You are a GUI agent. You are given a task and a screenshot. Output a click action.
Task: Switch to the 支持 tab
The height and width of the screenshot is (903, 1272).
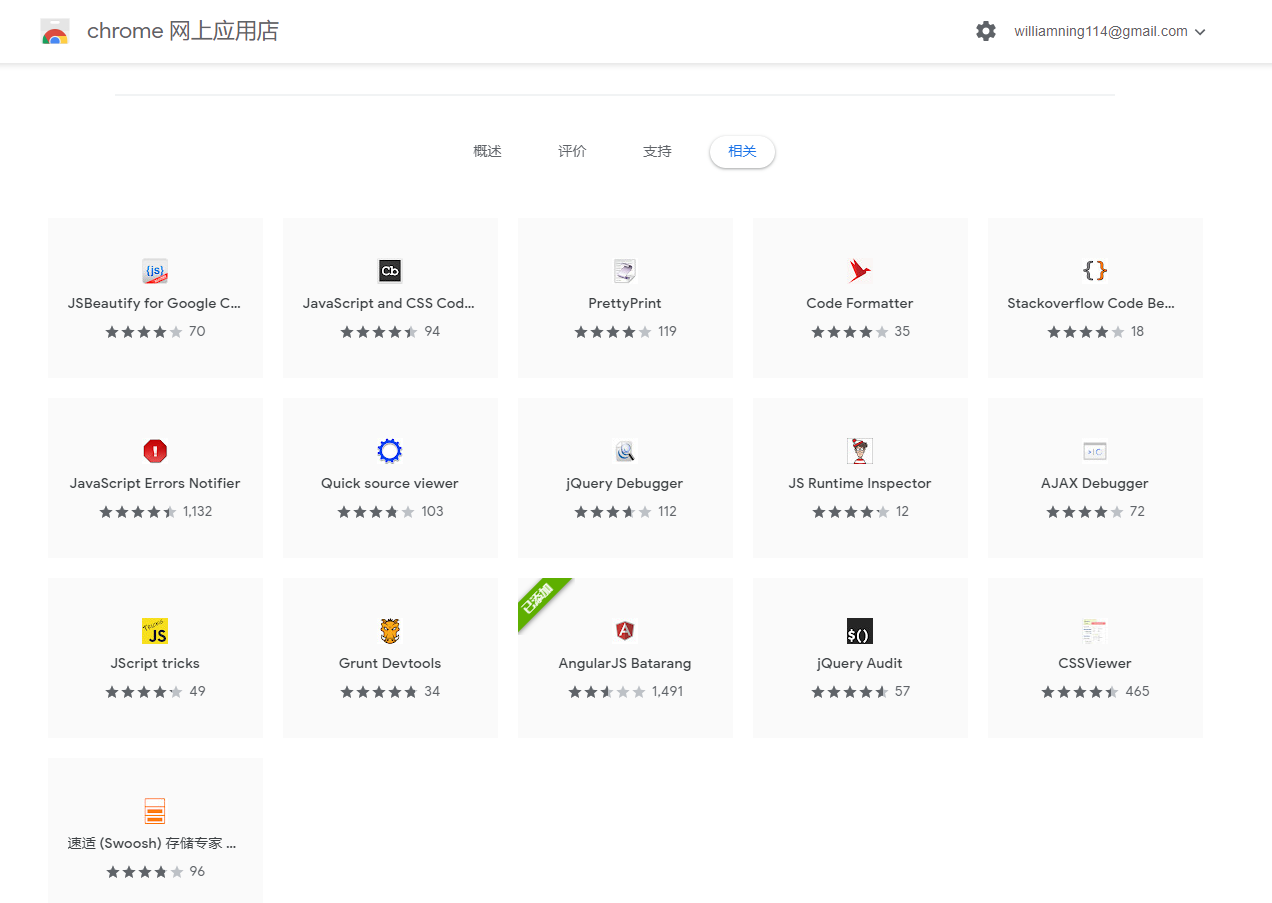tap(657, 152)
